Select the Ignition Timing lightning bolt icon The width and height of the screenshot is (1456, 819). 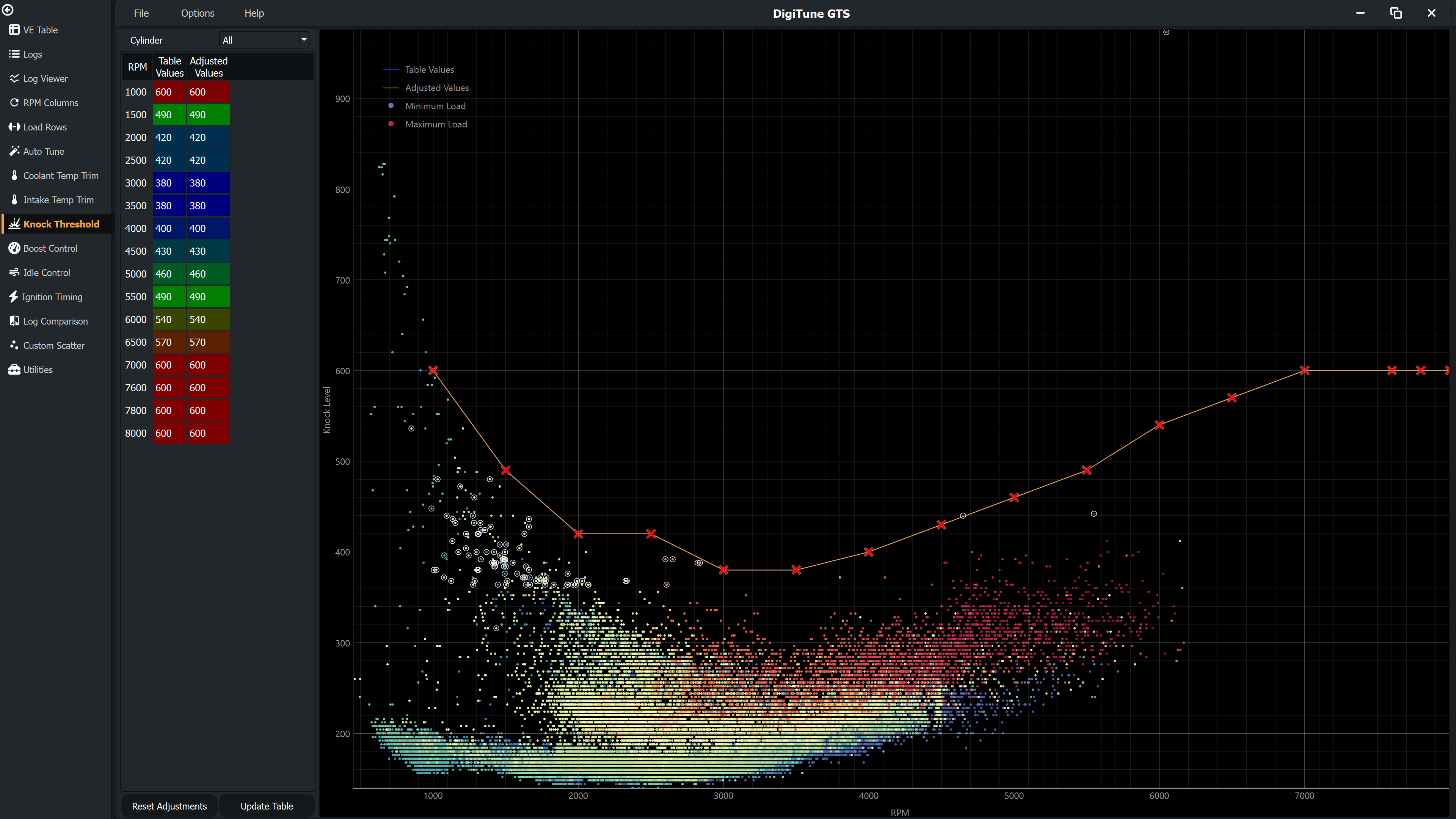coord(14,297)
